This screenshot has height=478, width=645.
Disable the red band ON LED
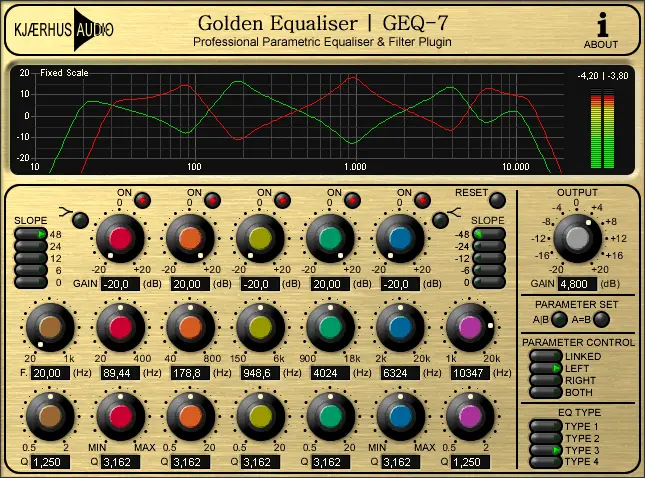[x=141, y=200]
